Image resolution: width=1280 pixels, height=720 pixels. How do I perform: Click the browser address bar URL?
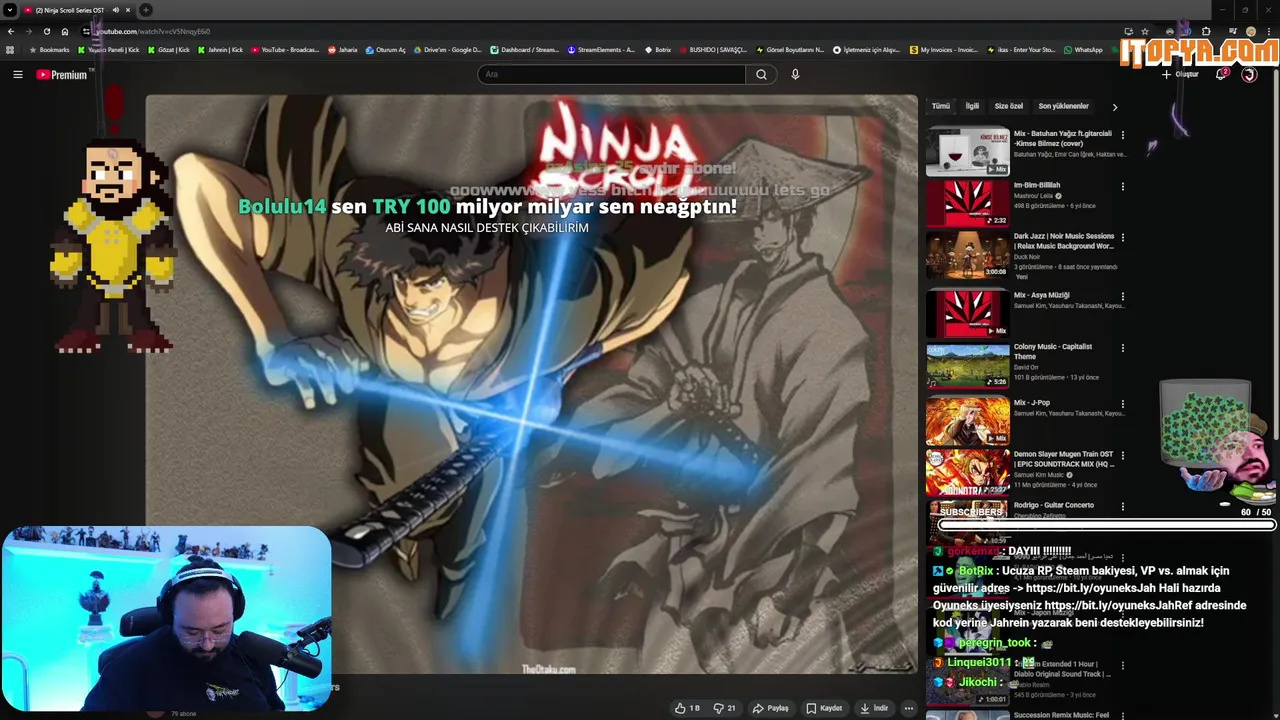pos(152,32)
